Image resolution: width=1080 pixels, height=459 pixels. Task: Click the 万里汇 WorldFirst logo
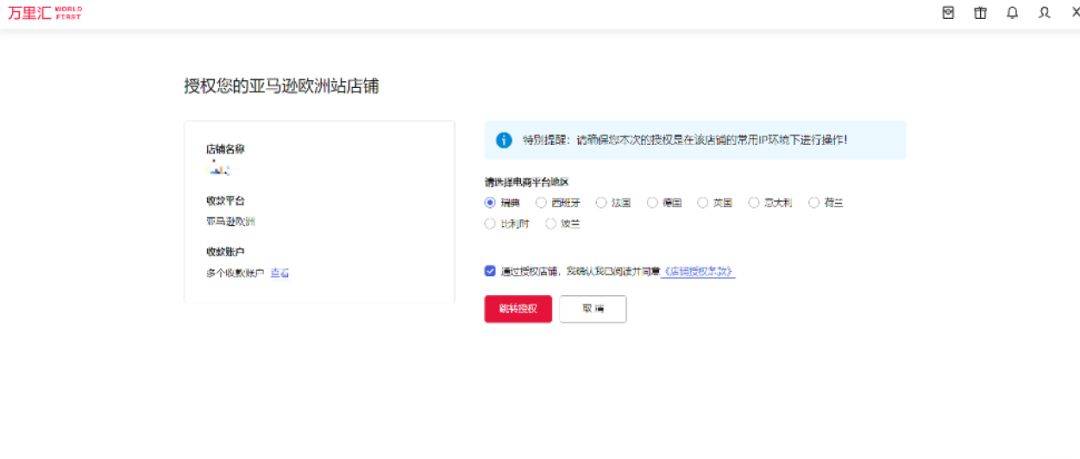pyautogui.click(x=45, y=13)
